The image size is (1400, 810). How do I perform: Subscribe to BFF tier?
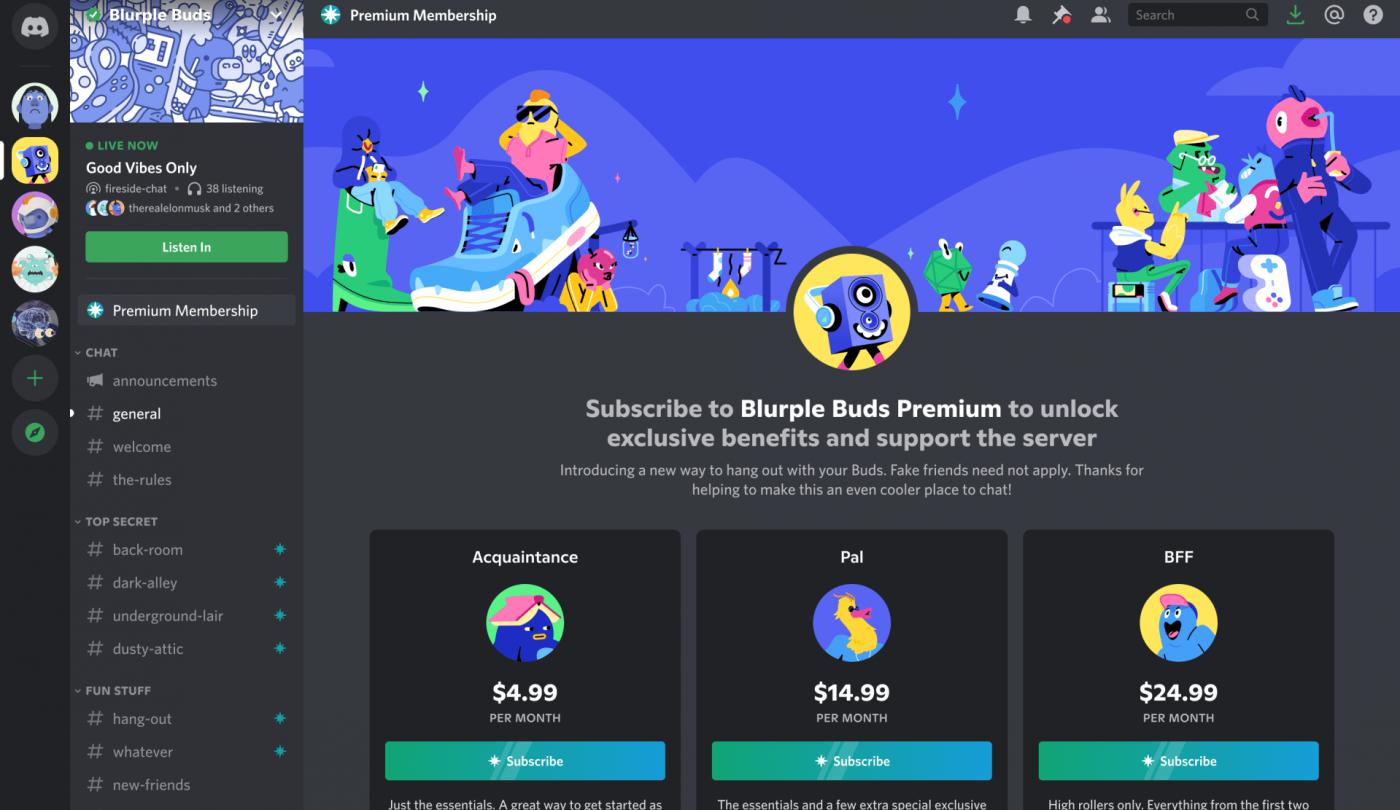coord(1178,761)
